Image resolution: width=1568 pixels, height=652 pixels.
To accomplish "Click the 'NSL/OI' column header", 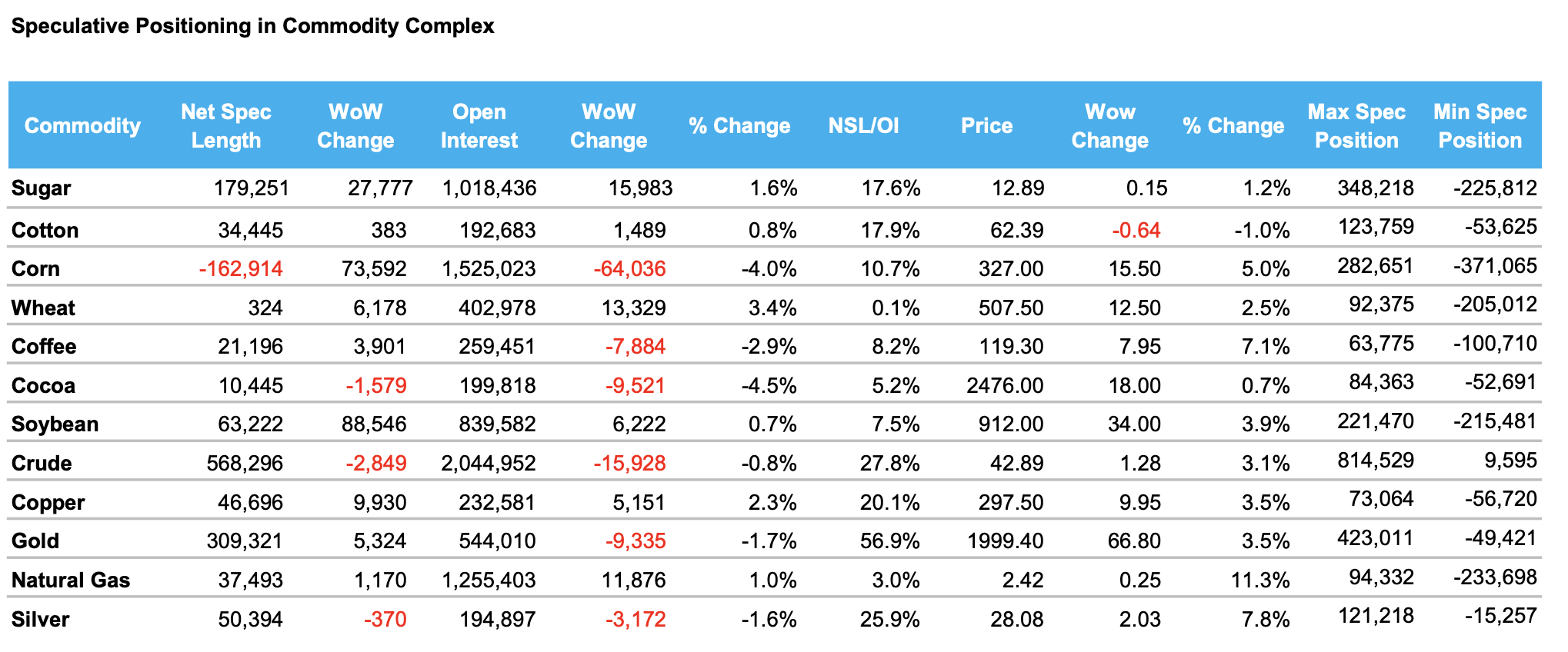I will point(863,125).
